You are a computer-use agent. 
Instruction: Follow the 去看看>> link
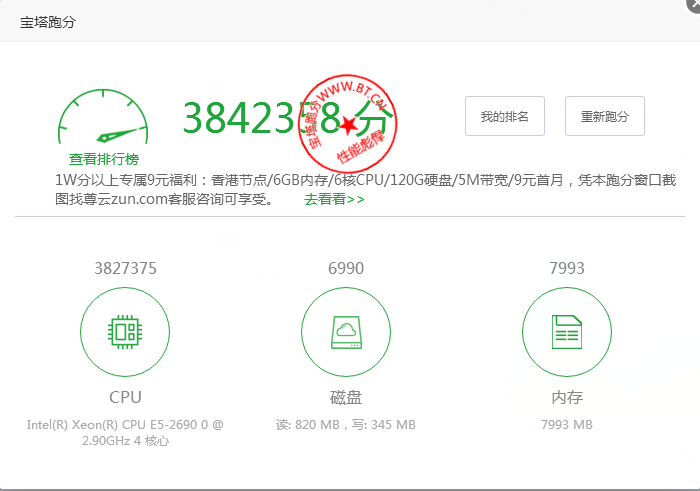334,199
